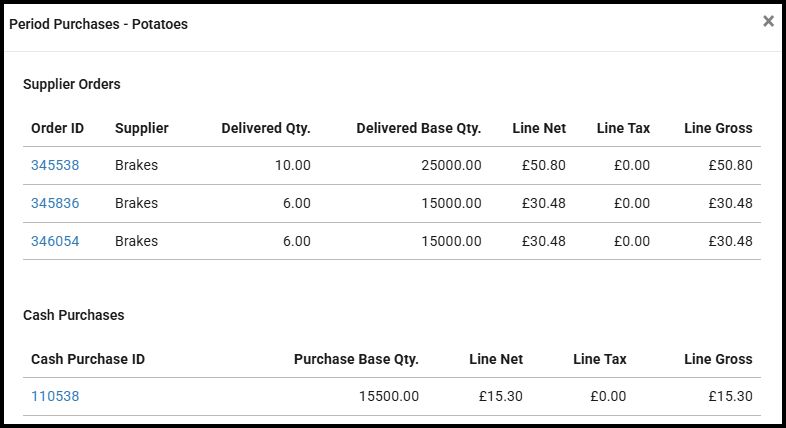Click the Period Purchases - Potatoes title

[98, 24]
